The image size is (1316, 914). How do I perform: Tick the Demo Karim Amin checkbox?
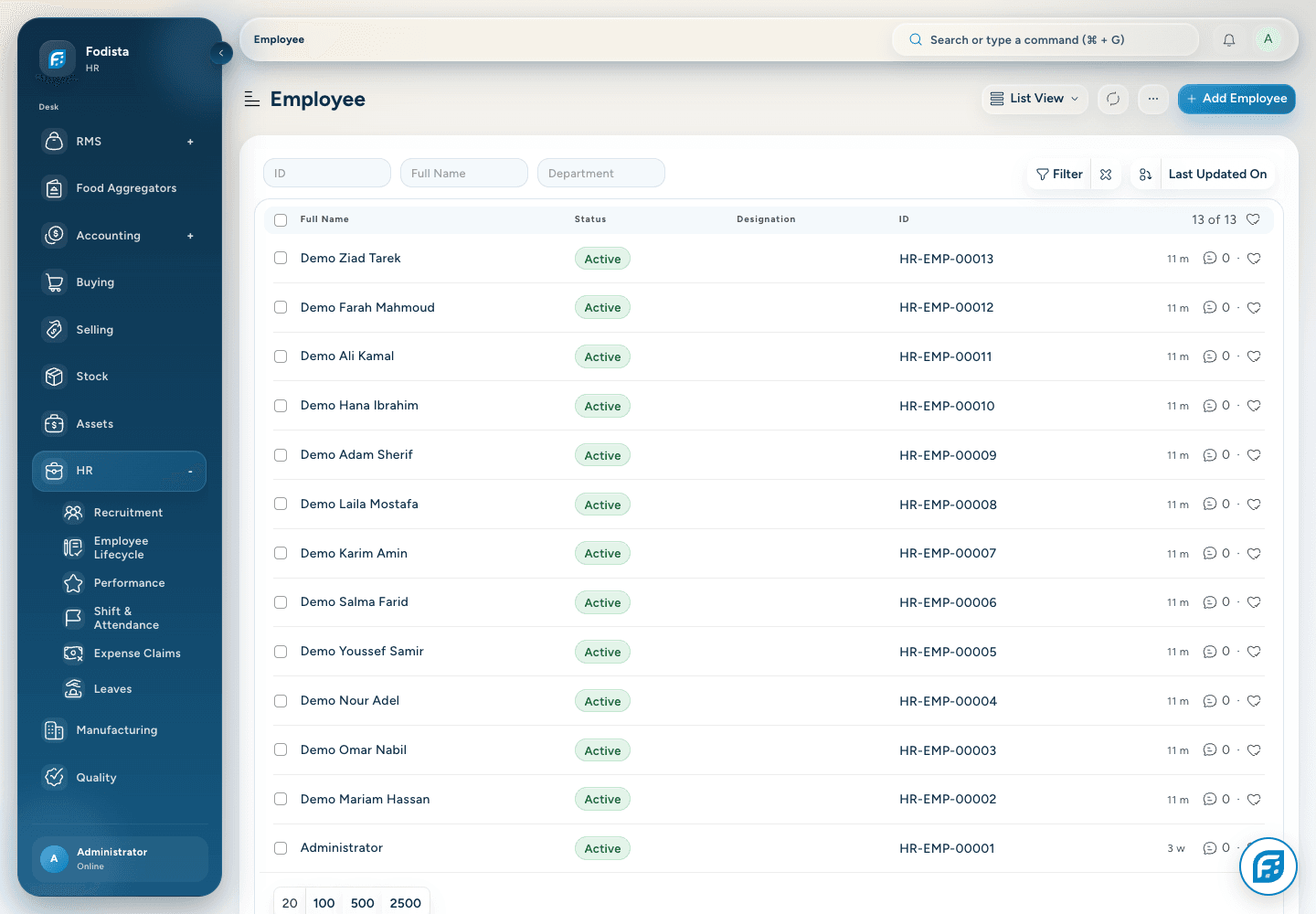coord(281,554)
